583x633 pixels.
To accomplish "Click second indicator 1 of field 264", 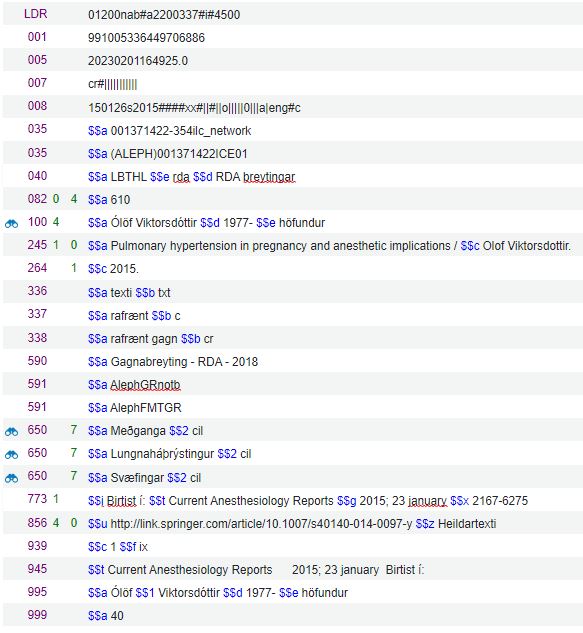I will tap(74, 268).
